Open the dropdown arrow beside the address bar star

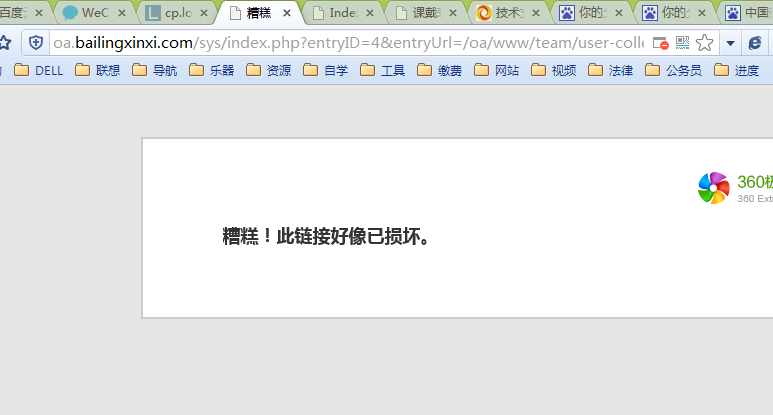pos(731,43)
